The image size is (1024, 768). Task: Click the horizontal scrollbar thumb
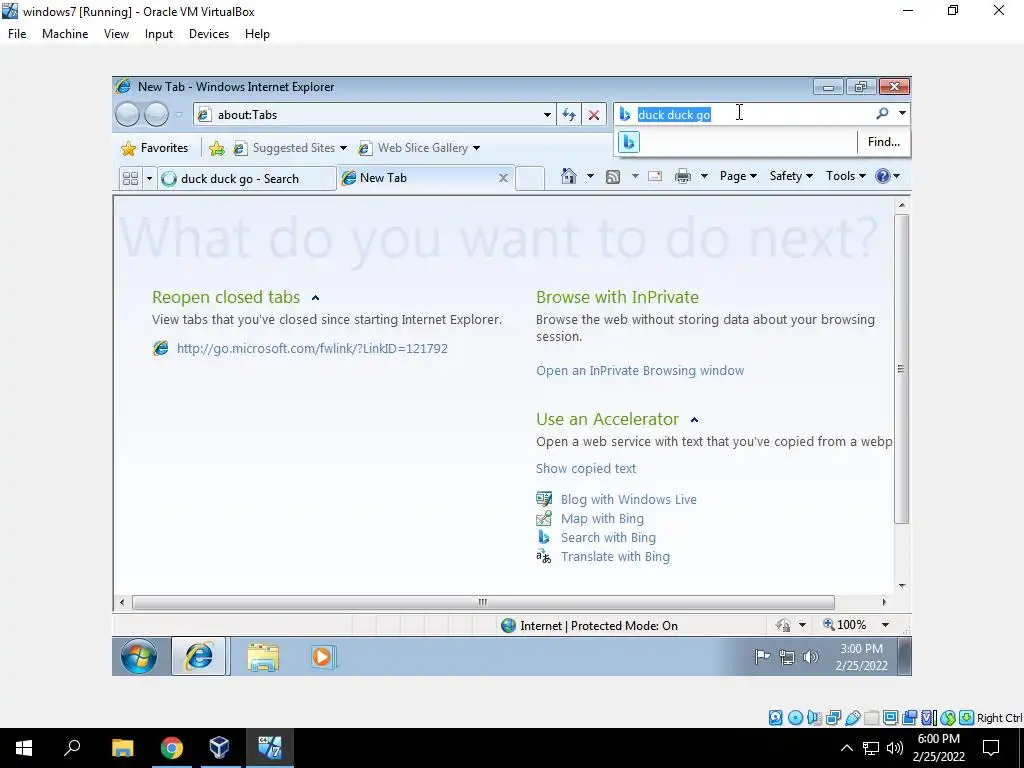click(x=483, y=602)
